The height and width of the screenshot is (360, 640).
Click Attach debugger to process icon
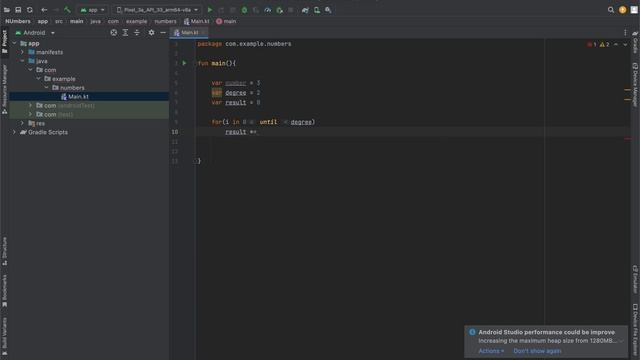(x=280, y=10)
